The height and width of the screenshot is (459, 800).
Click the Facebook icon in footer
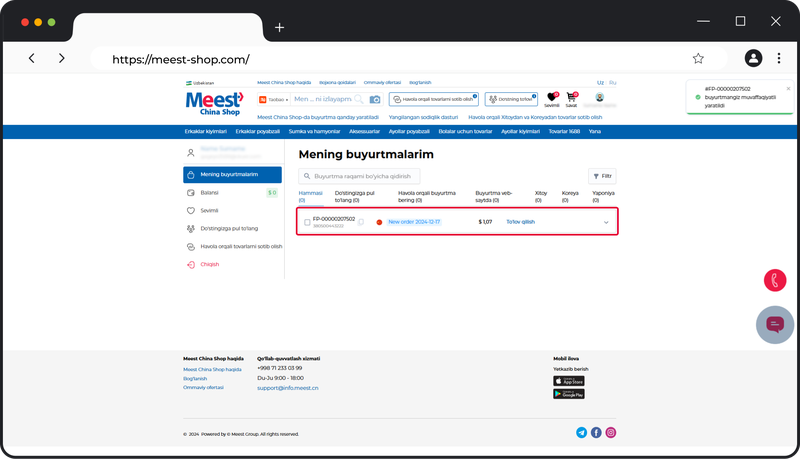pyautogui.click(x=596, y=433)
